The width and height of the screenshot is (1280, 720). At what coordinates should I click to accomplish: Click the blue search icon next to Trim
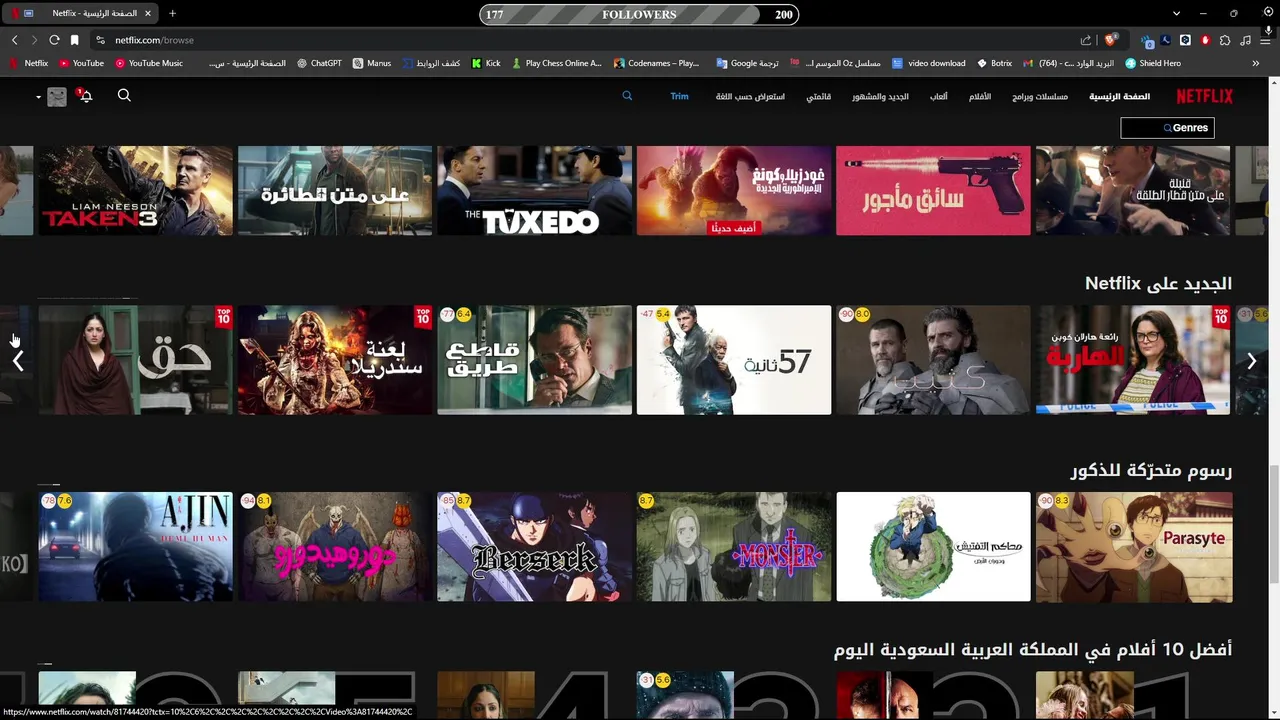click(x=627, y=96)
